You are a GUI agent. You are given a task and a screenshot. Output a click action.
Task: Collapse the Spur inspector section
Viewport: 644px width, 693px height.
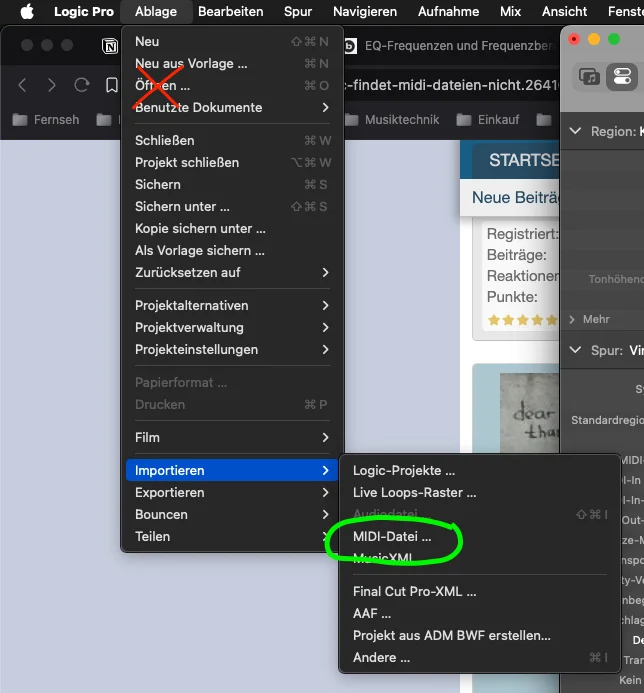tap(575, 350)
